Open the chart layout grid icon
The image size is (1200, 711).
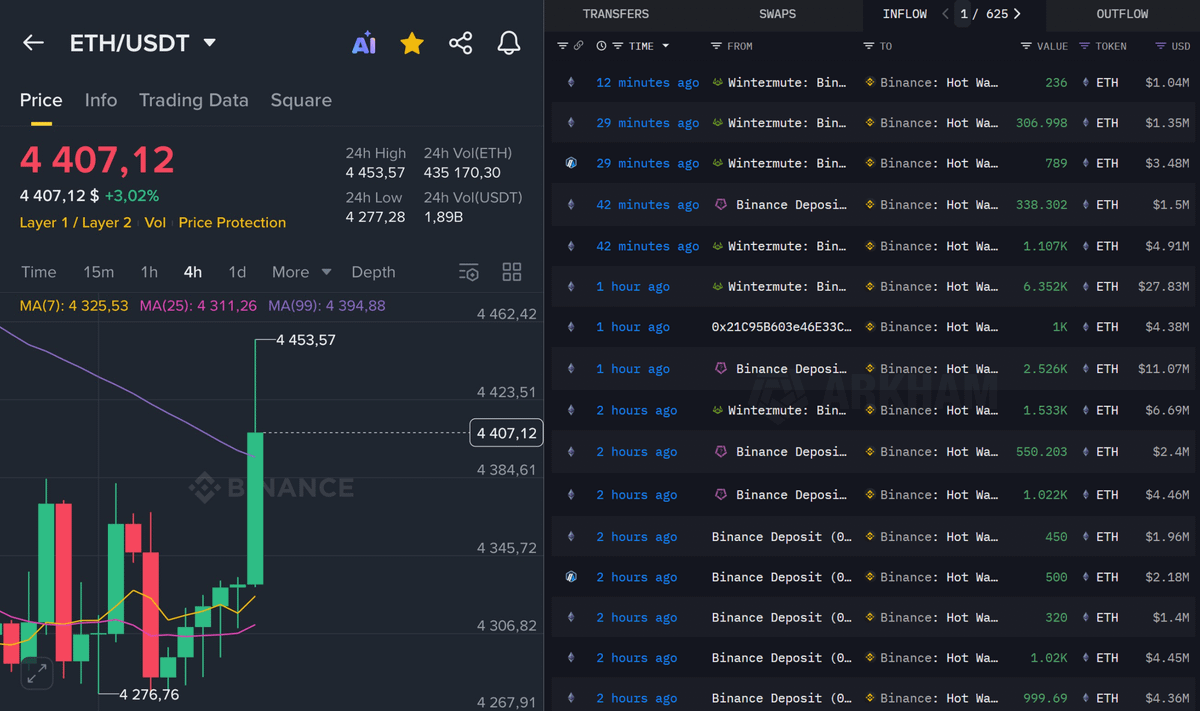[x=512, y=272]
